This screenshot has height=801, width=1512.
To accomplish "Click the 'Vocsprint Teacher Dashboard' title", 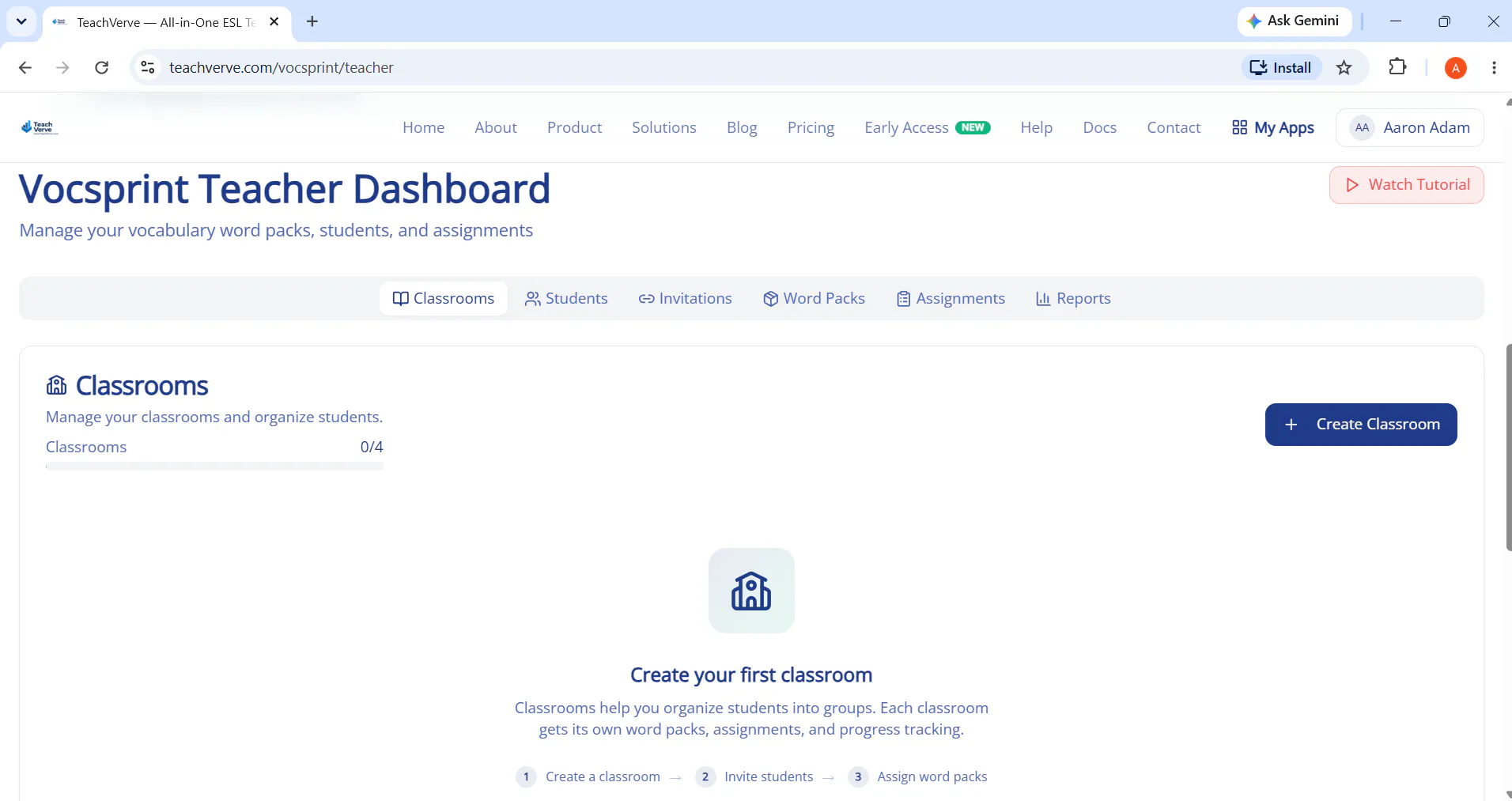I will [285, 190].
